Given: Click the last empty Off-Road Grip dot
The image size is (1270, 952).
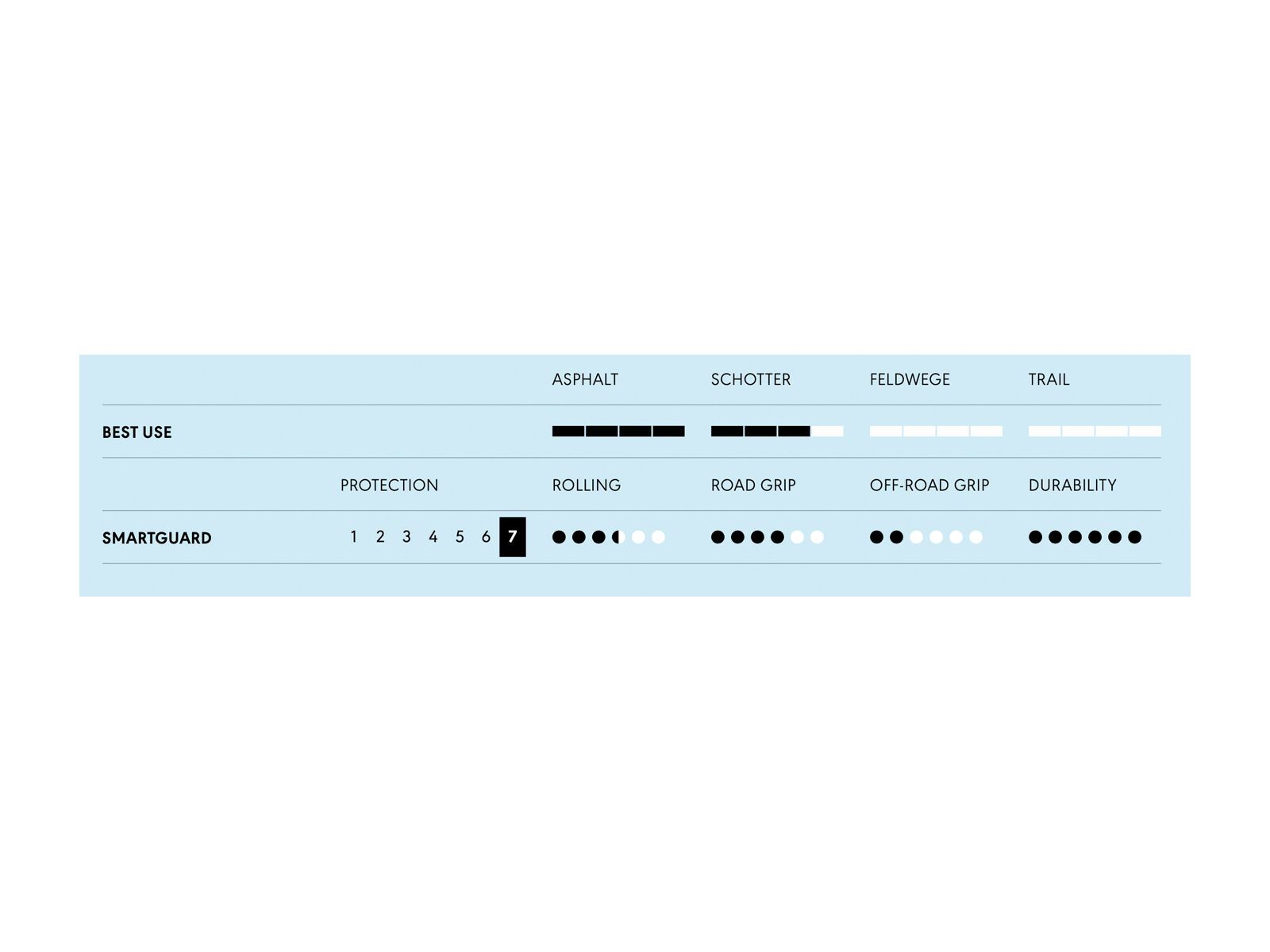Looking at the screenshot, I should pyautogui.click(x=976, y=537).
